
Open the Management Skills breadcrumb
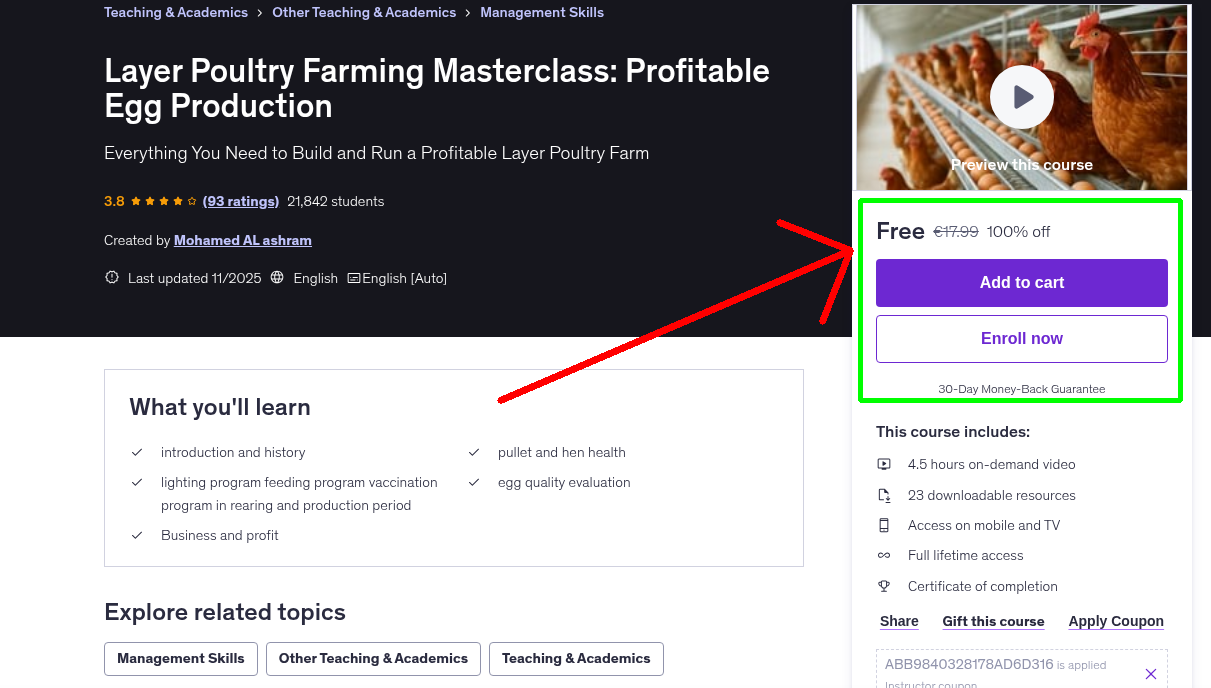pos(542,12)
